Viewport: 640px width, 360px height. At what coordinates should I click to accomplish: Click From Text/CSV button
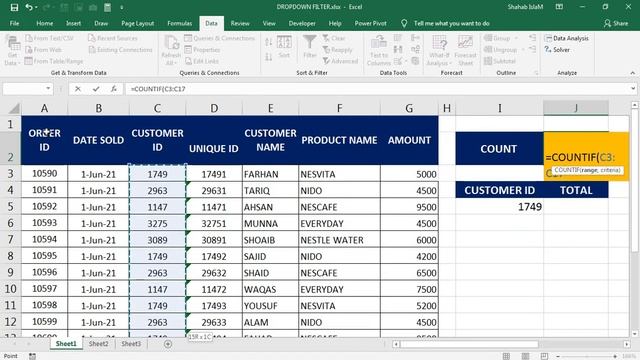click(49, 38)
